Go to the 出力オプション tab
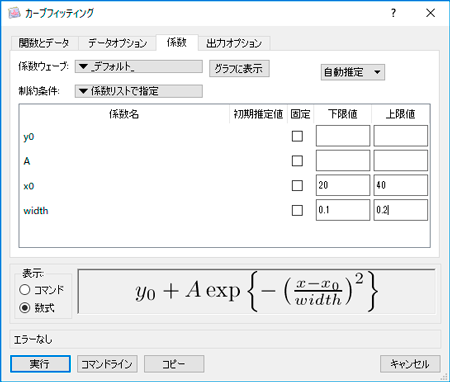The height and width of the screenshot is (382, 450). click(x=234, y=43)
